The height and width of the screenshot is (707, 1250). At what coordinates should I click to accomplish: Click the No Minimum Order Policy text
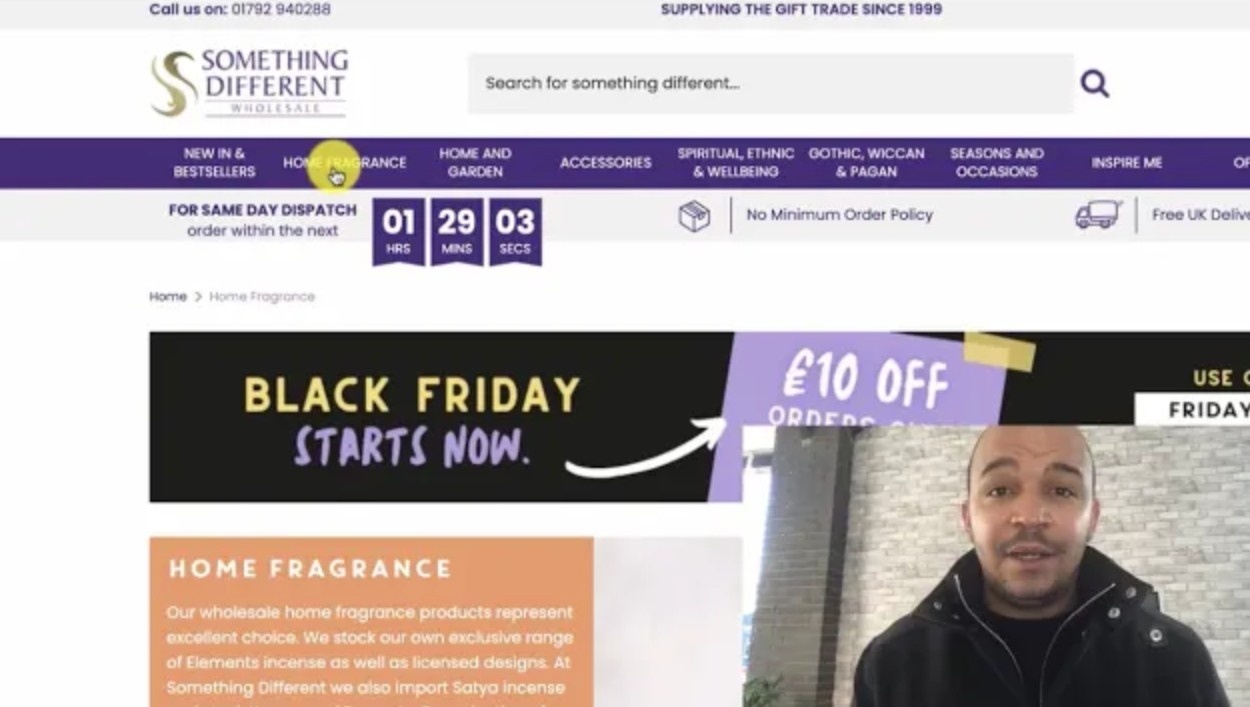click(x=839, y=215)
